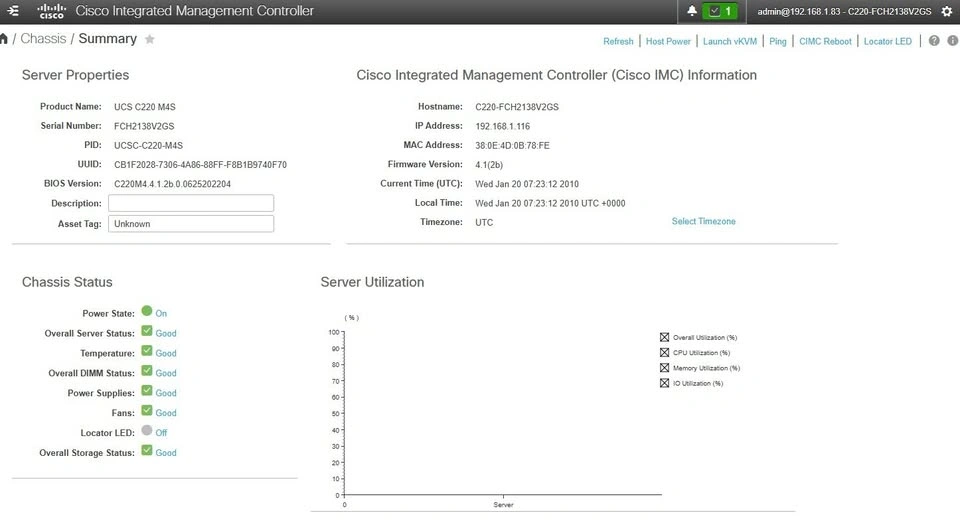Click Launch vKVM link

tap(730, 42)
